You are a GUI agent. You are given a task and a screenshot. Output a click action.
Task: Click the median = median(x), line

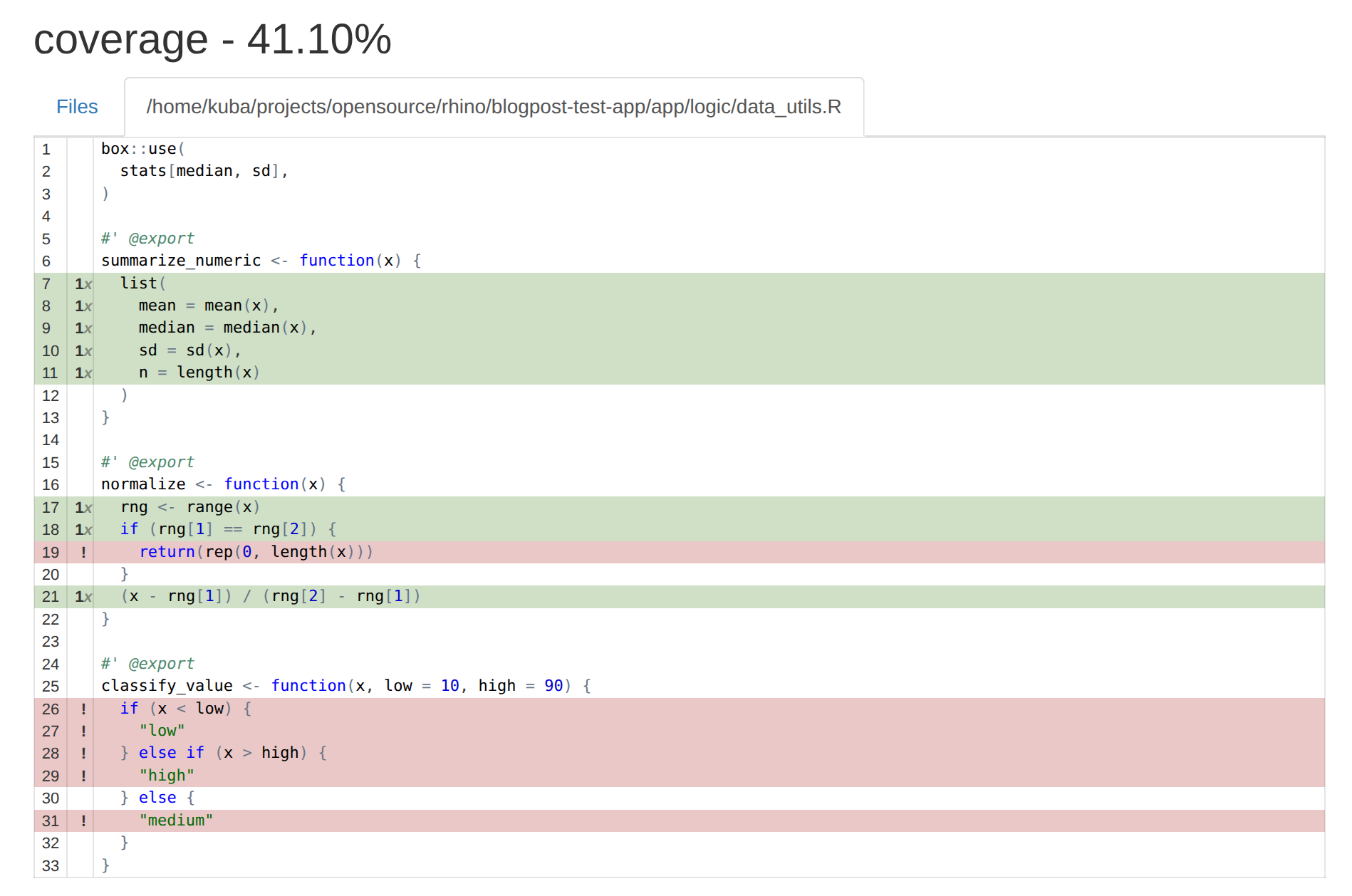[x=227, y=328]
